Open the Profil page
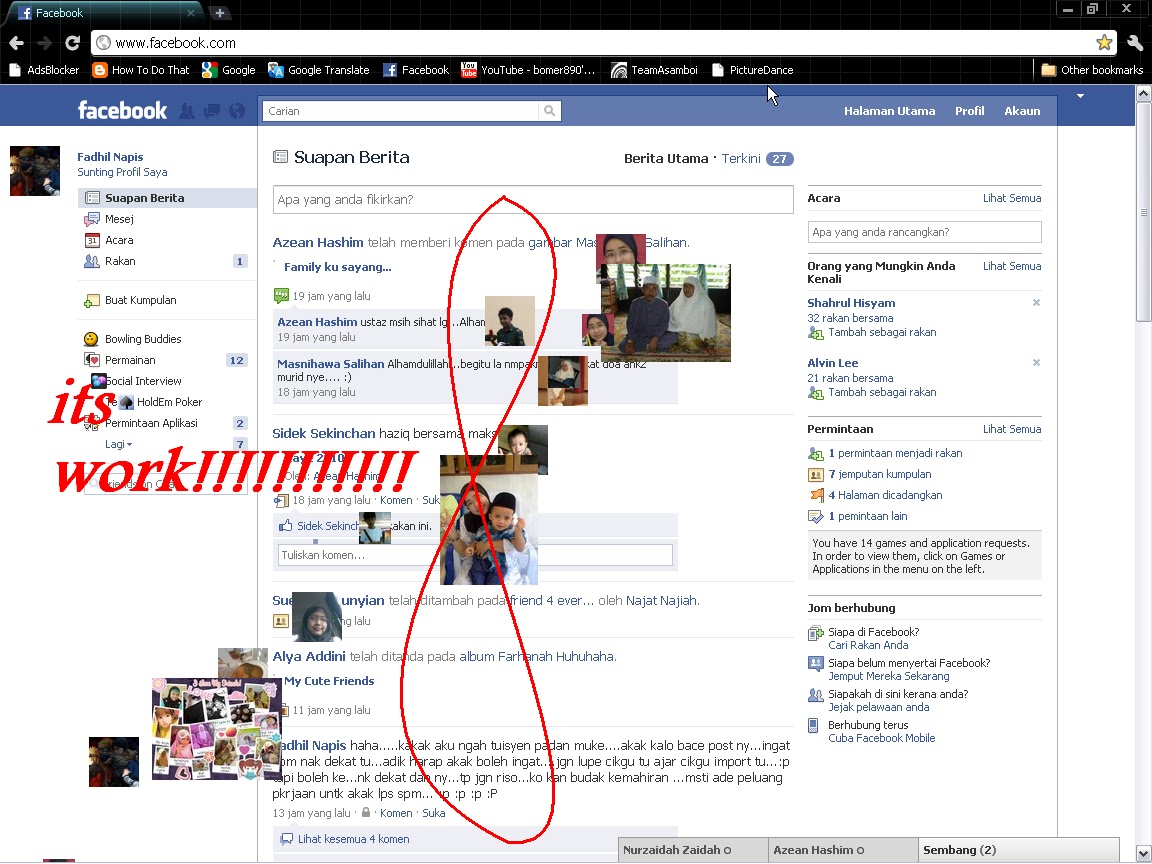Image resolution: width=1152 pixels, height=864 pixels. 969,111
